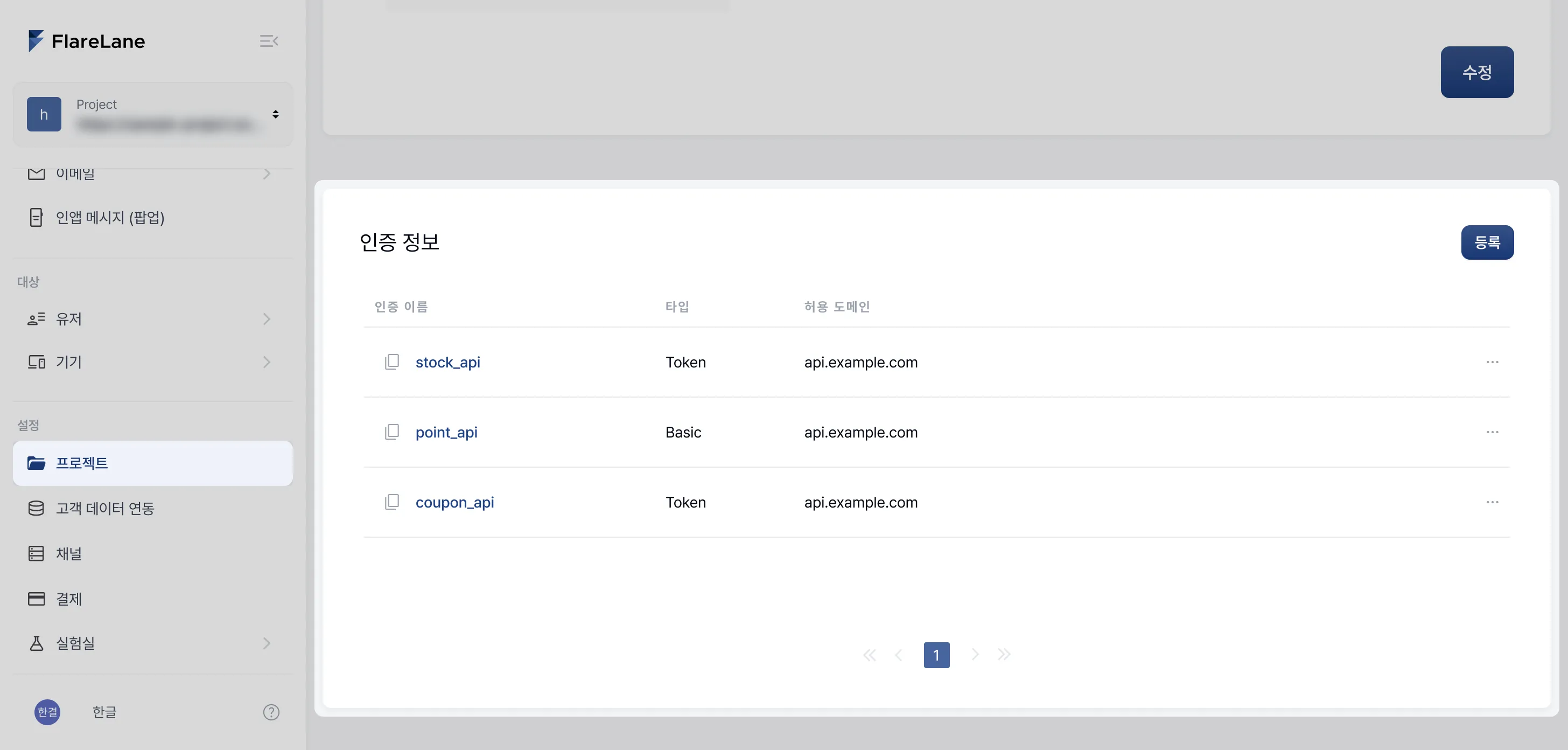
Task: Open more options for point_api row
Action: click(1492, 432)
